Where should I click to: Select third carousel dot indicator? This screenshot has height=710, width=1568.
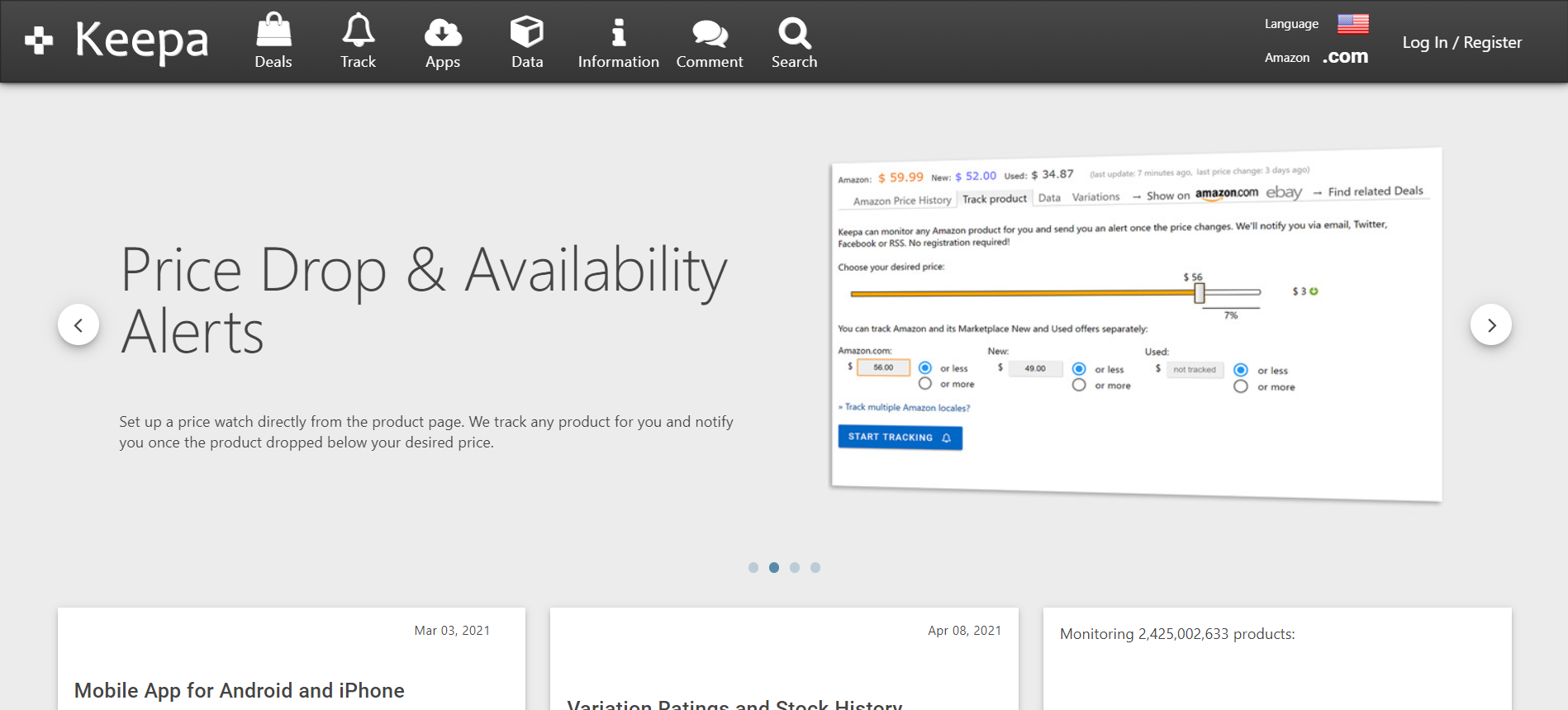pyautogui.click(x=795, y=567)
